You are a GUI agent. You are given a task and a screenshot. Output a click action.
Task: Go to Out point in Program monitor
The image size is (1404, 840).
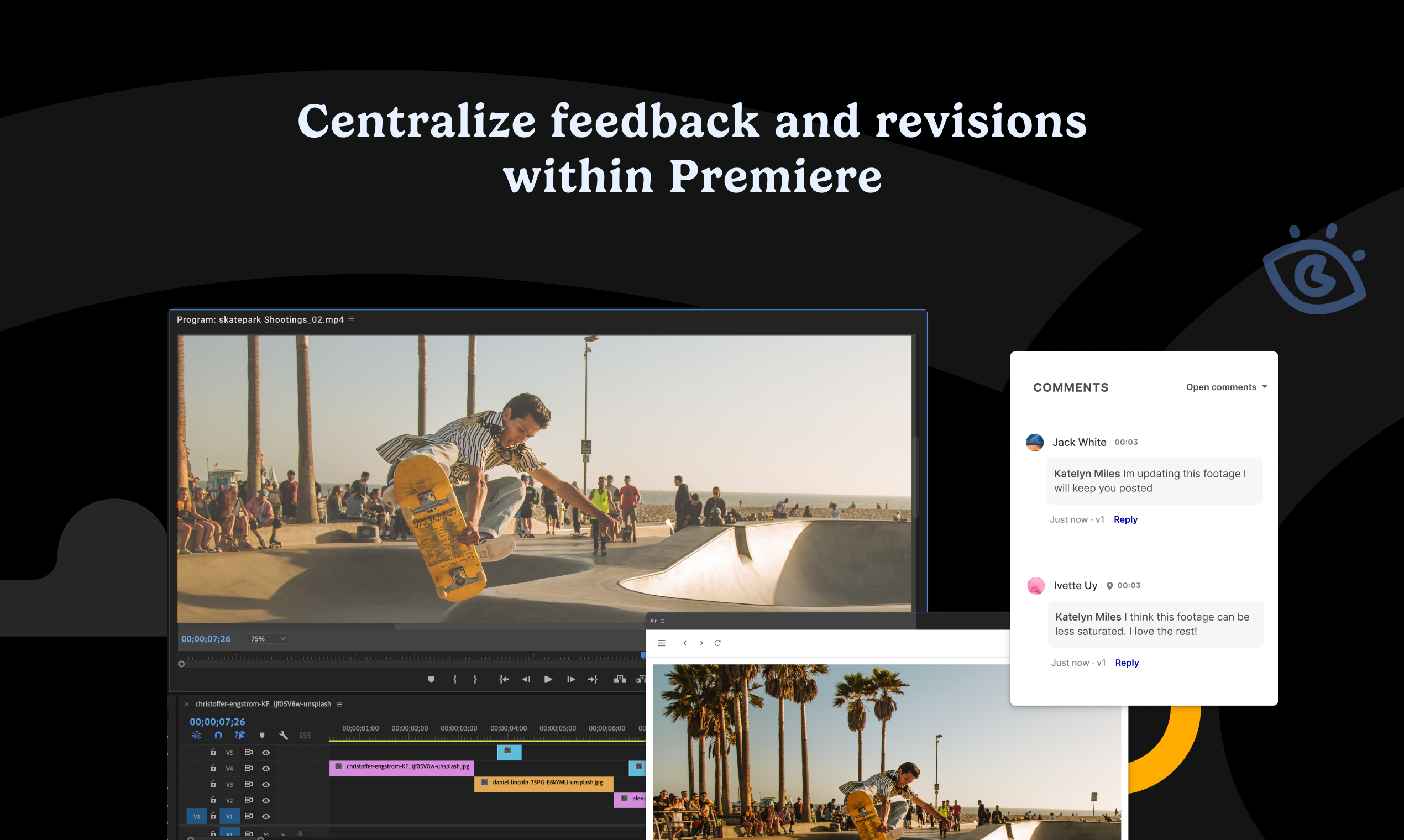point(593,679)
